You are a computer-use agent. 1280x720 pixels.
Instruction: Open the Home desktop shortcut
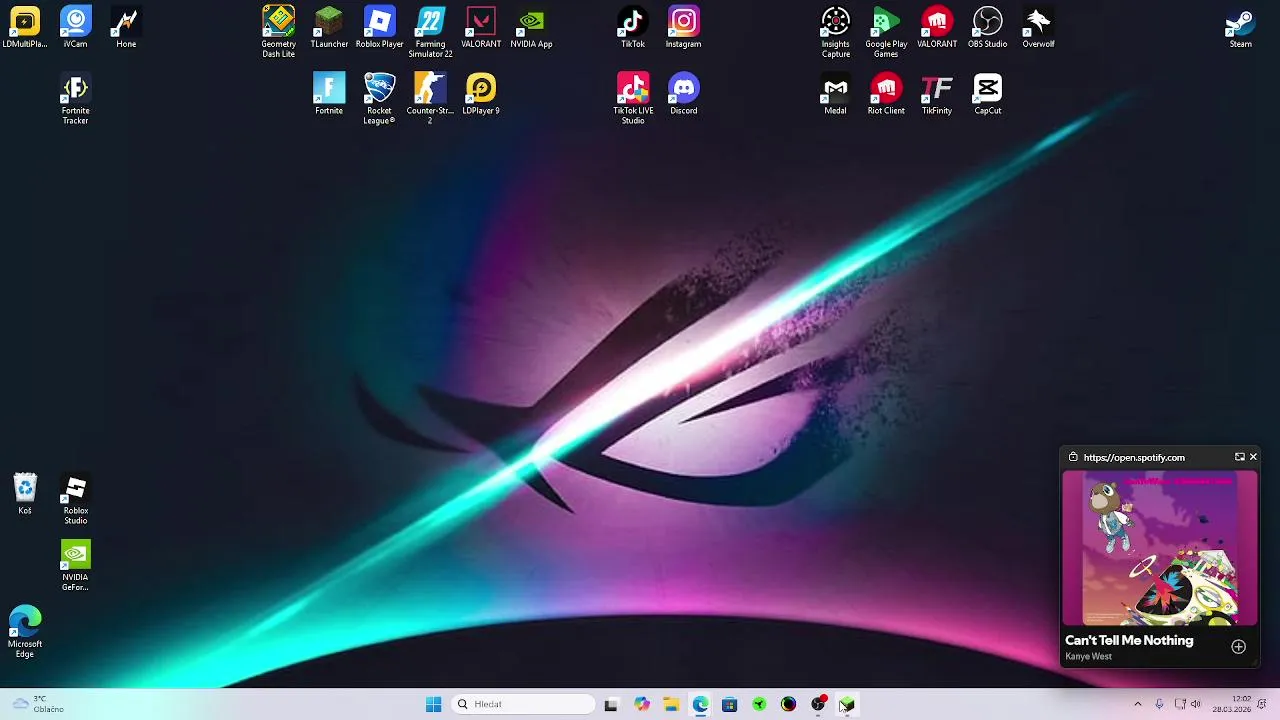tap(126, 27)
